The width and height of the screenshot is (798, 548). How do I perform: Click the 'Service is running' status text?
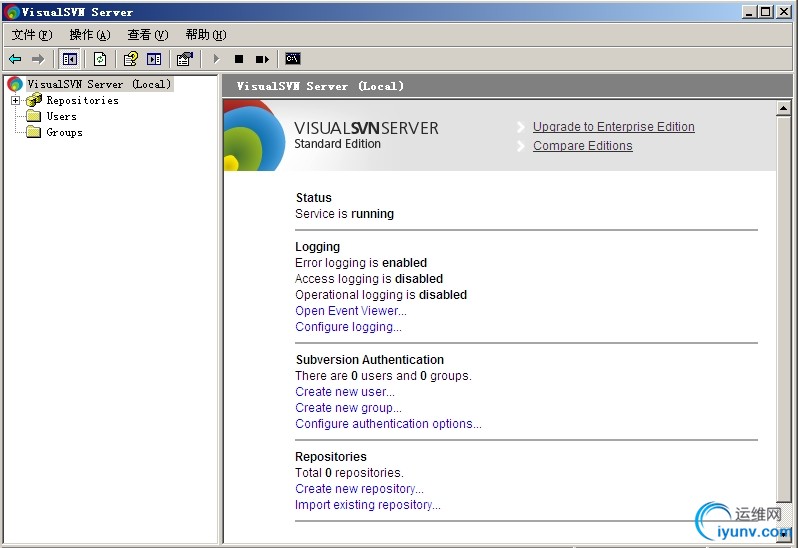(x=345, y=214)
